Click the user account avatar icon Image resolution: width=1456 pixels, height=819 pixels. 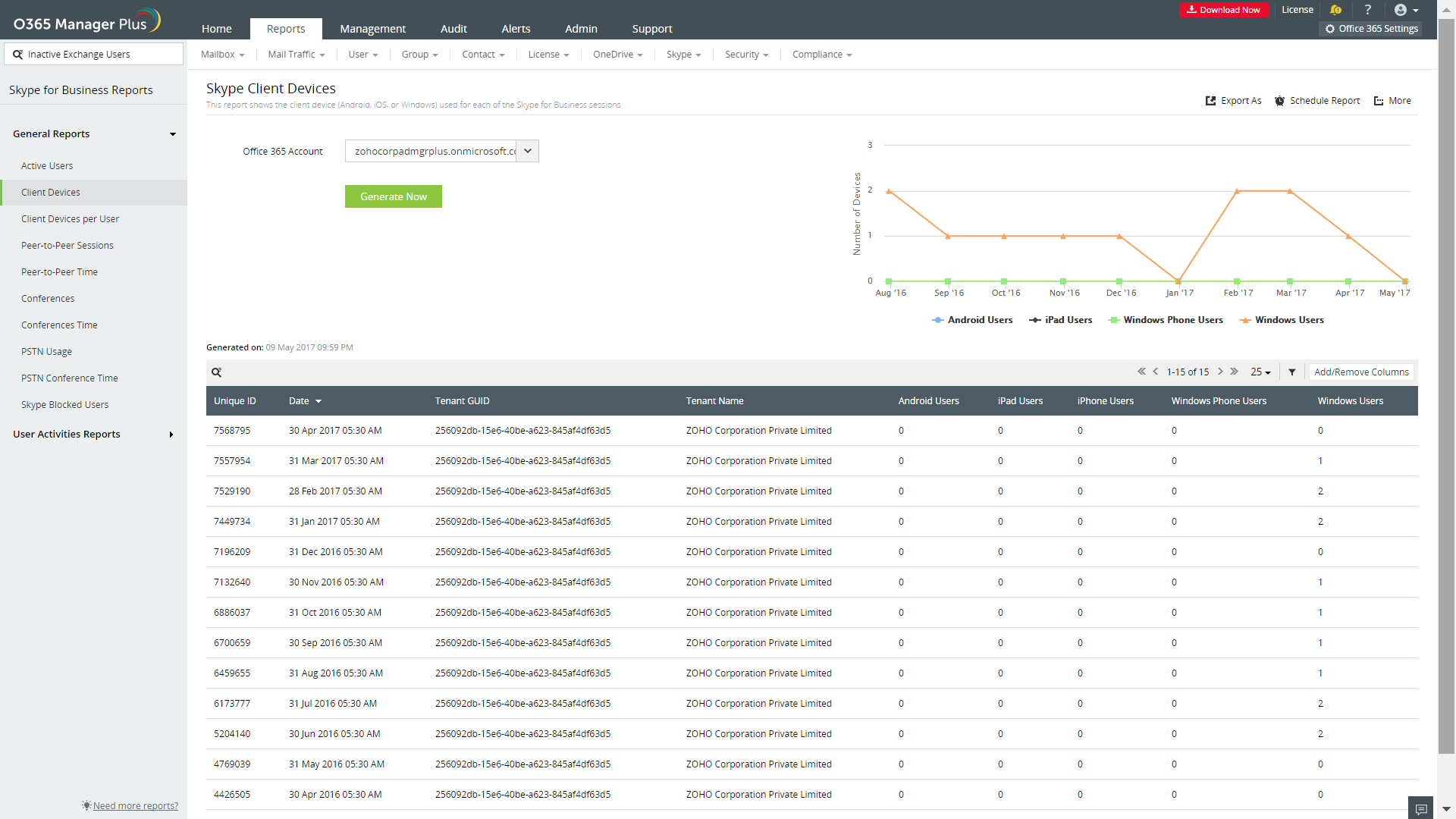pyautogui.click(x=1401, y=10)
